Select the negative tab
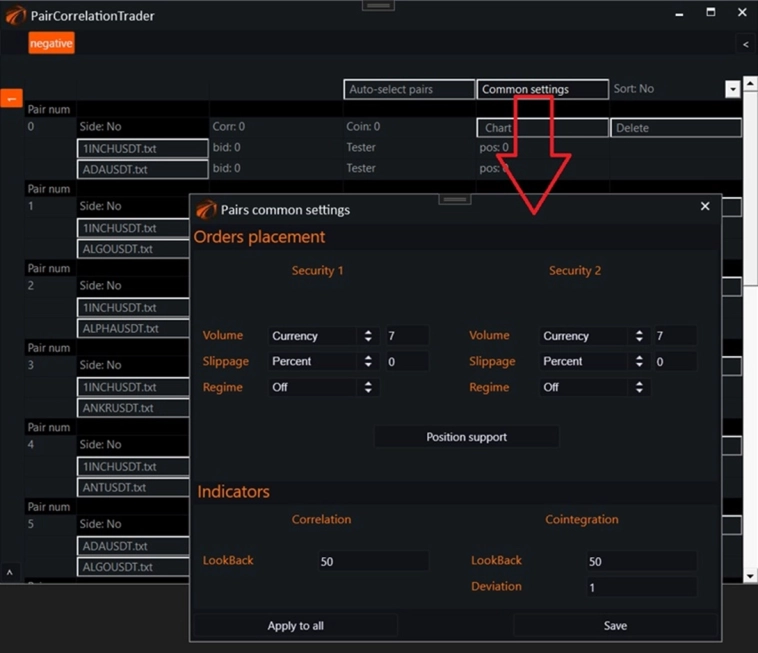The image size is (758, 653). click(51, 44)
